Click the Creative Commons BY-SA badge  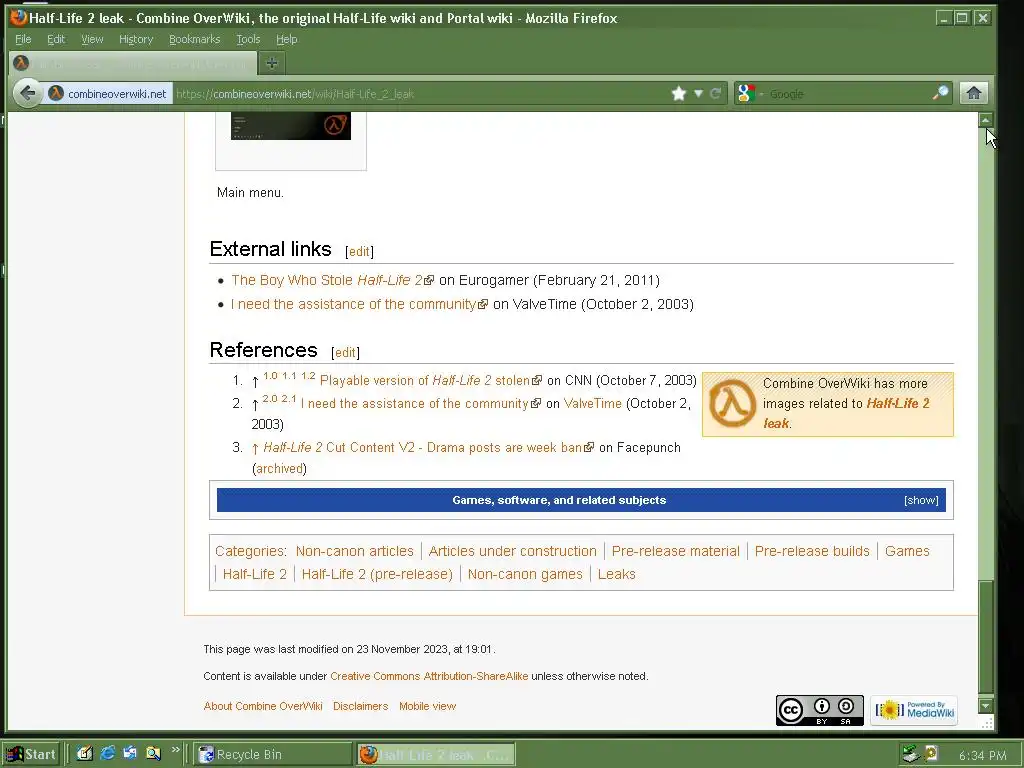(x=820, y=711)
